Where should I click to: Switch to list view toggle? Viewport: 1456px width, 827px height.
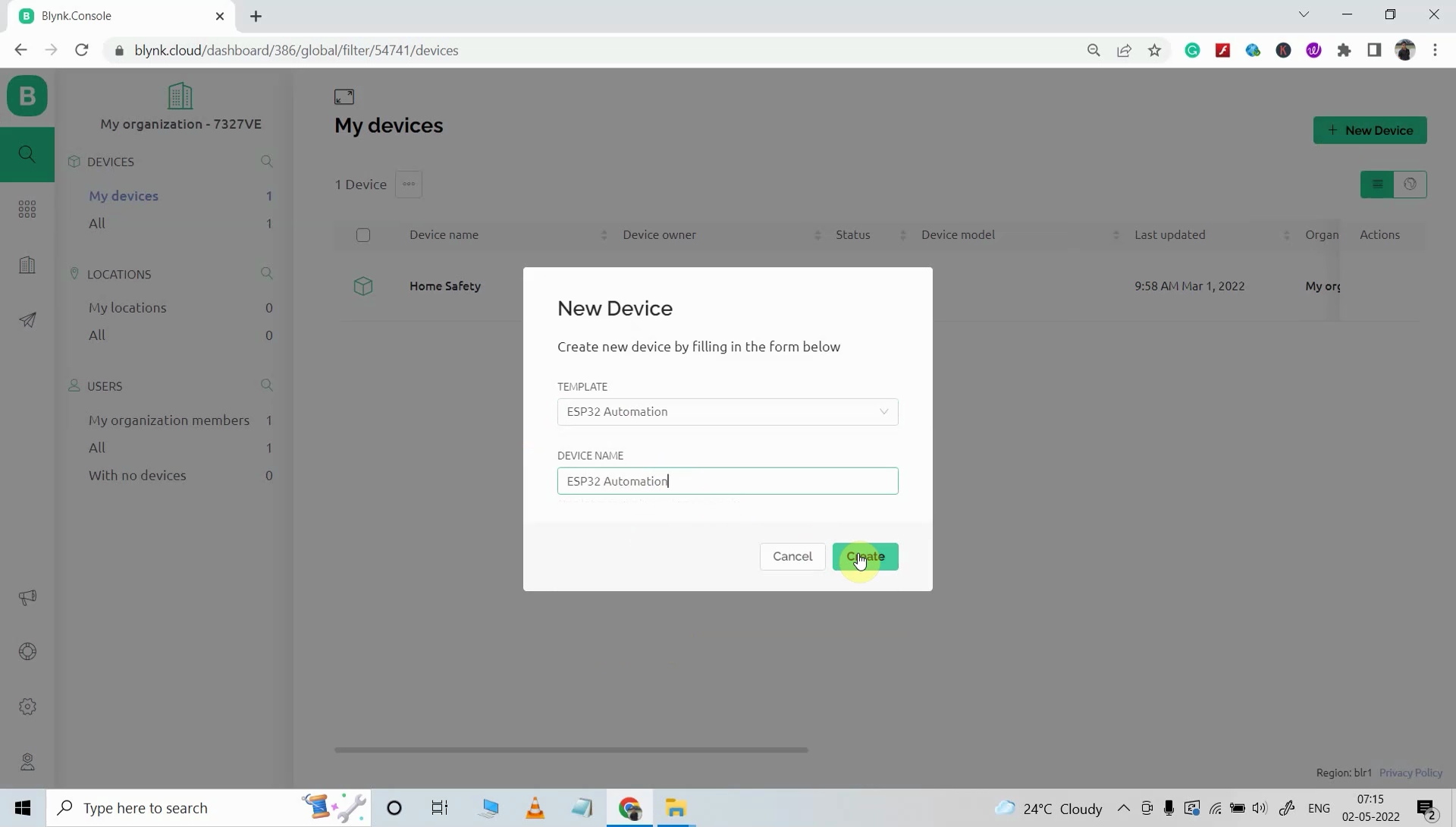point(1377,184)
